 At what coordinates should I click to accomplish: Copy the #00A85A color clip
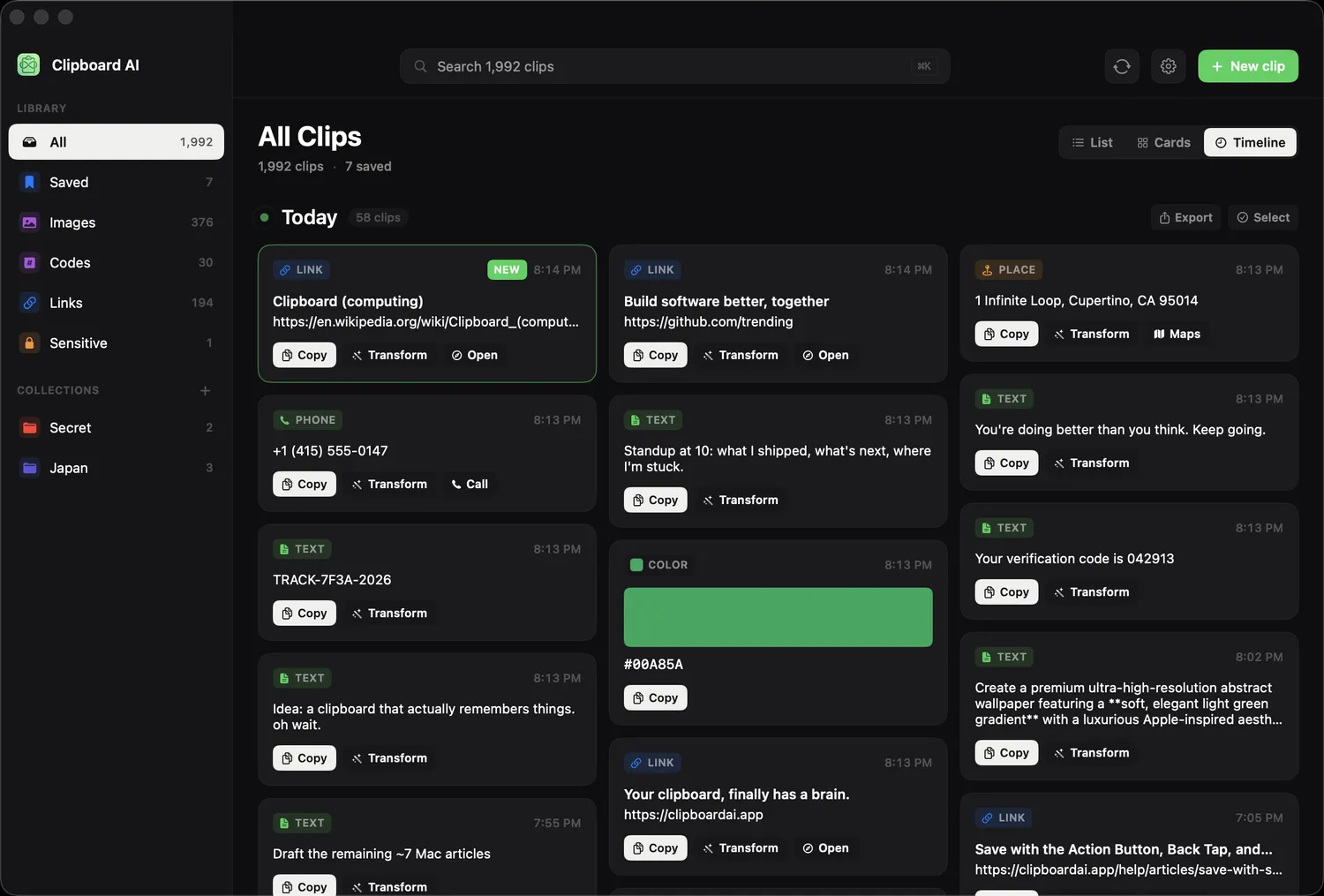pyautogui.click(x=655, y=697)
